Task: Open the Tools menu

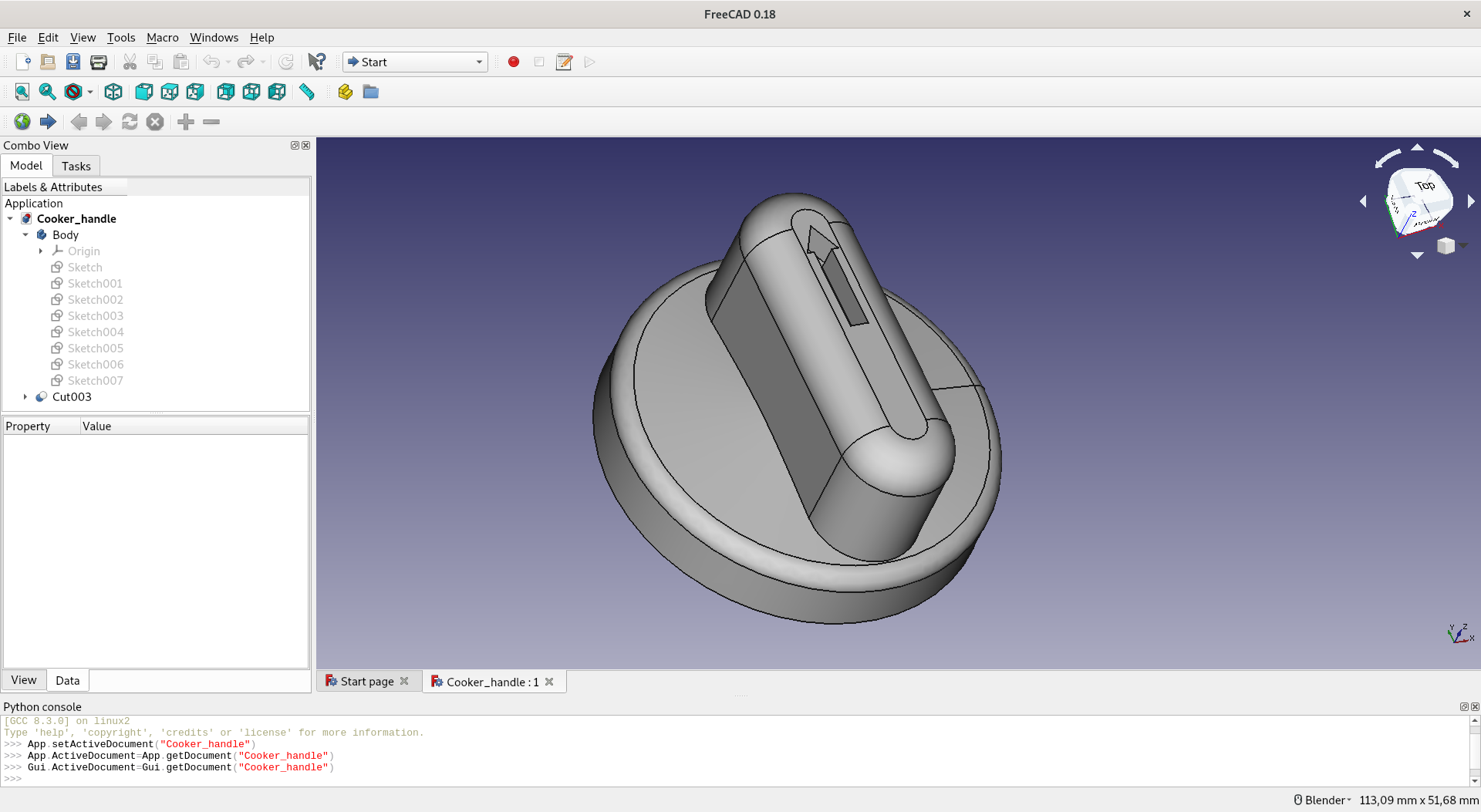Action: pos(121,38)
